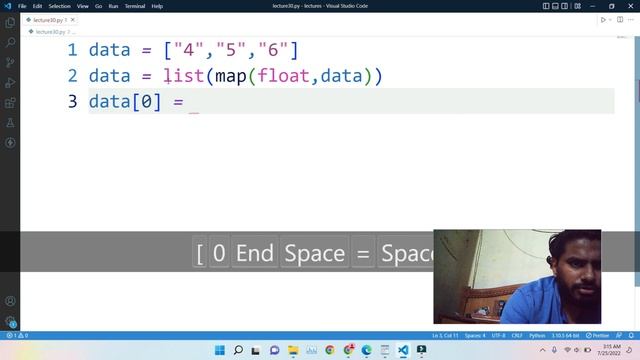The height and width of the screenshot is (360, 640).
Task: Close the lecture30.py tab
Action: 73,20
